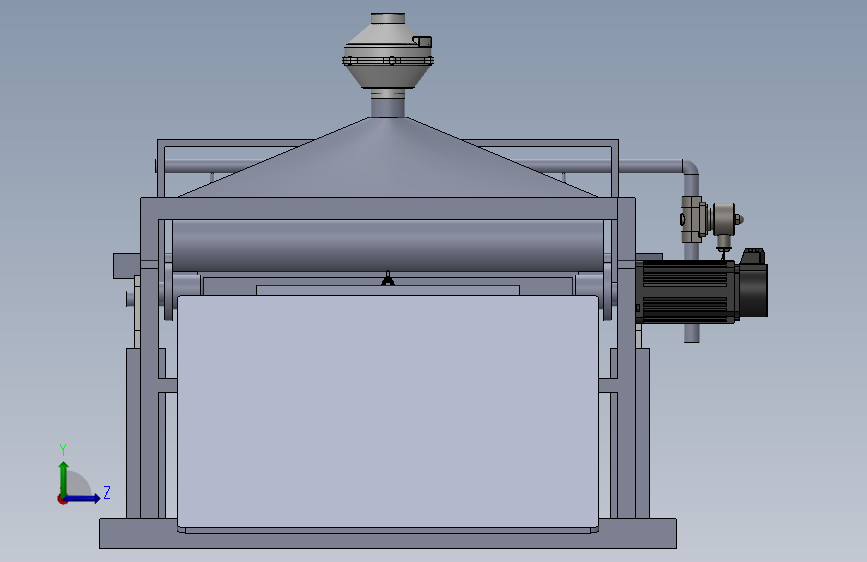Select the large front panel face

388,411
